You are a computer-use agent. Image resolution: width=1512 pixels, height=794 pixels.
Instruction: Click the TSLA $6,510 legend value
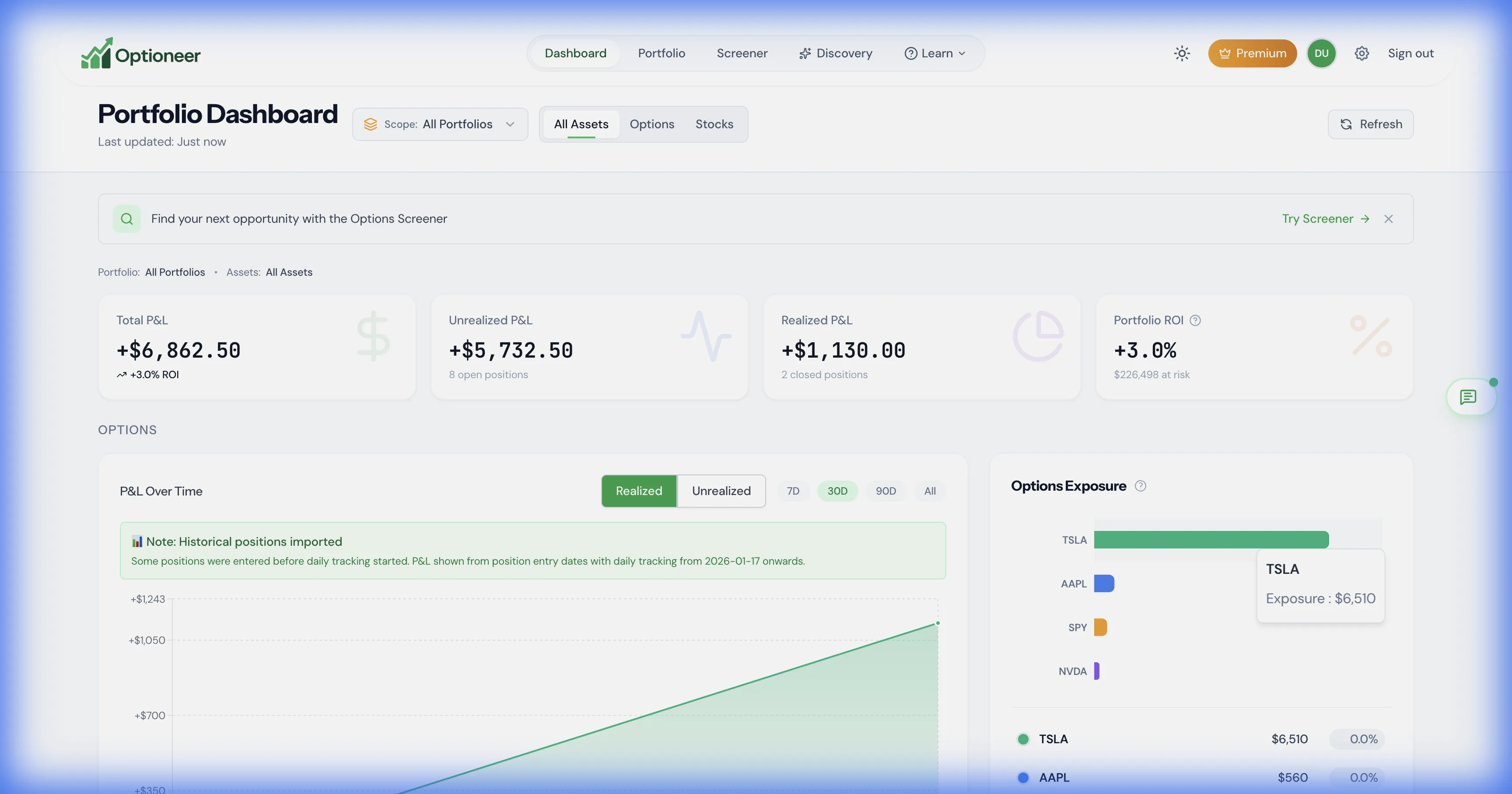(1290, 739)
